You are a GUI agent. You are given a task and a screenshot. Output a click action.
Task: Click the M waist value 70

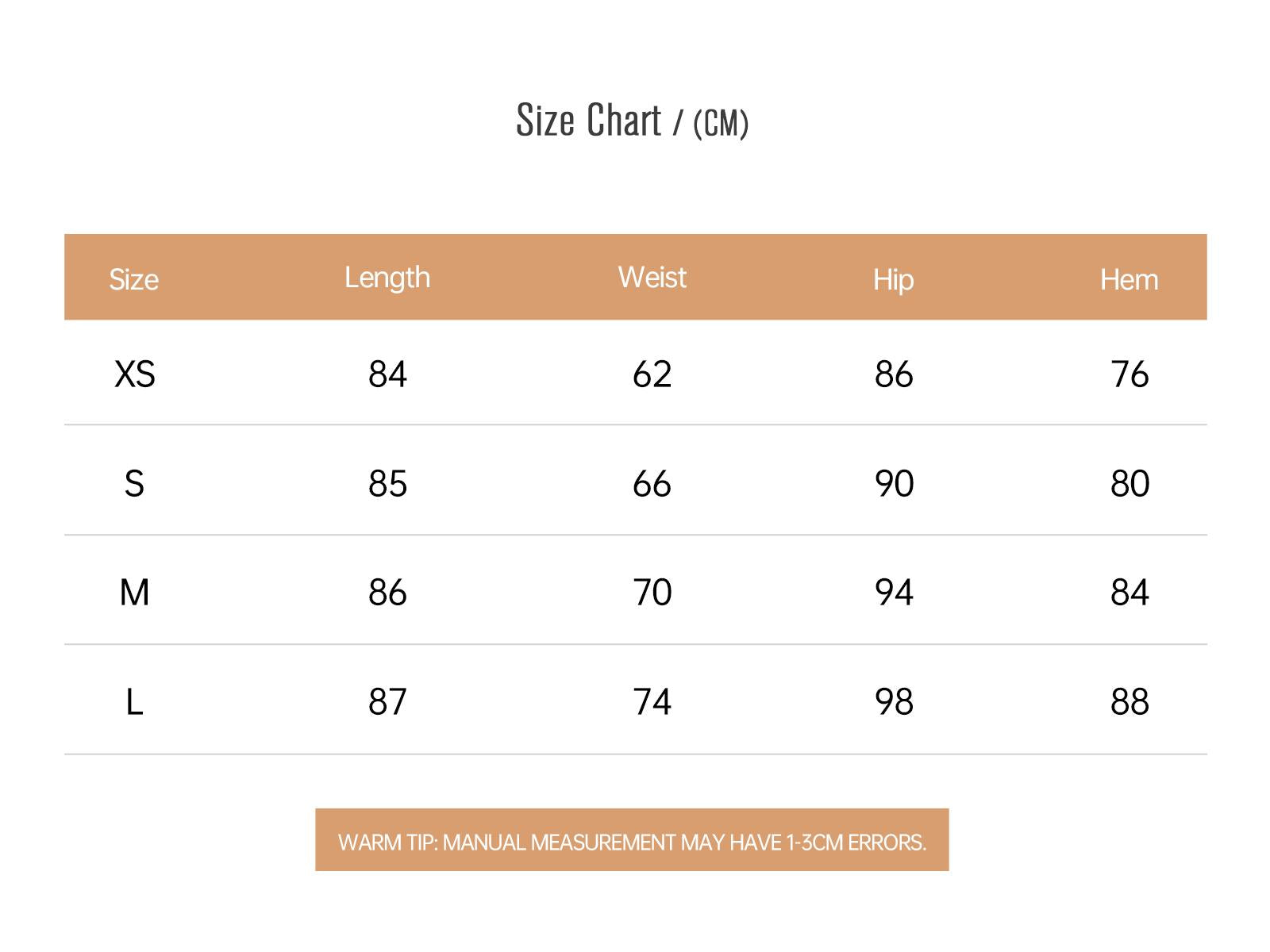652,593
